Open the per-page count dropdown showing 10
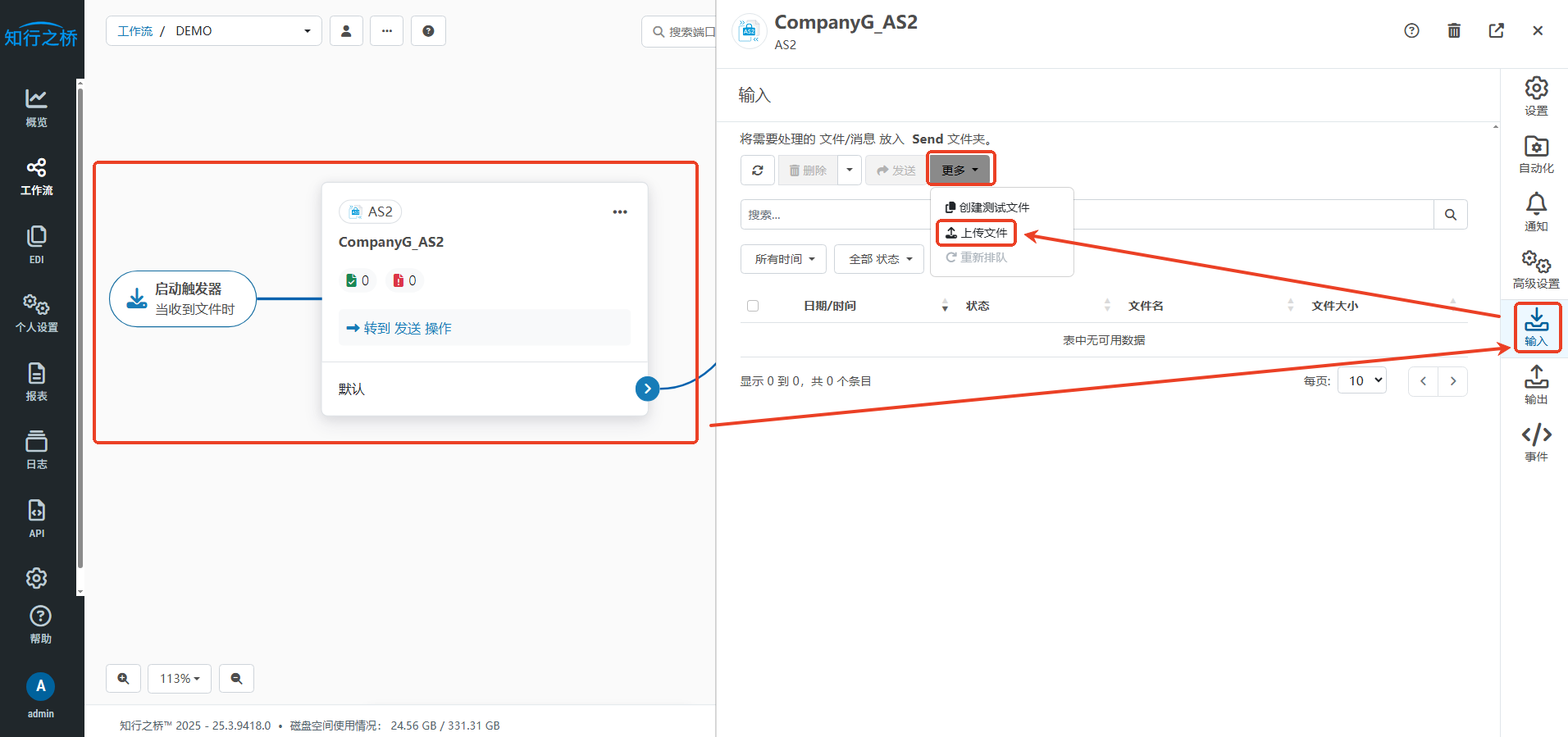This screenshot has width=1568, height=737. point(1361,381)
